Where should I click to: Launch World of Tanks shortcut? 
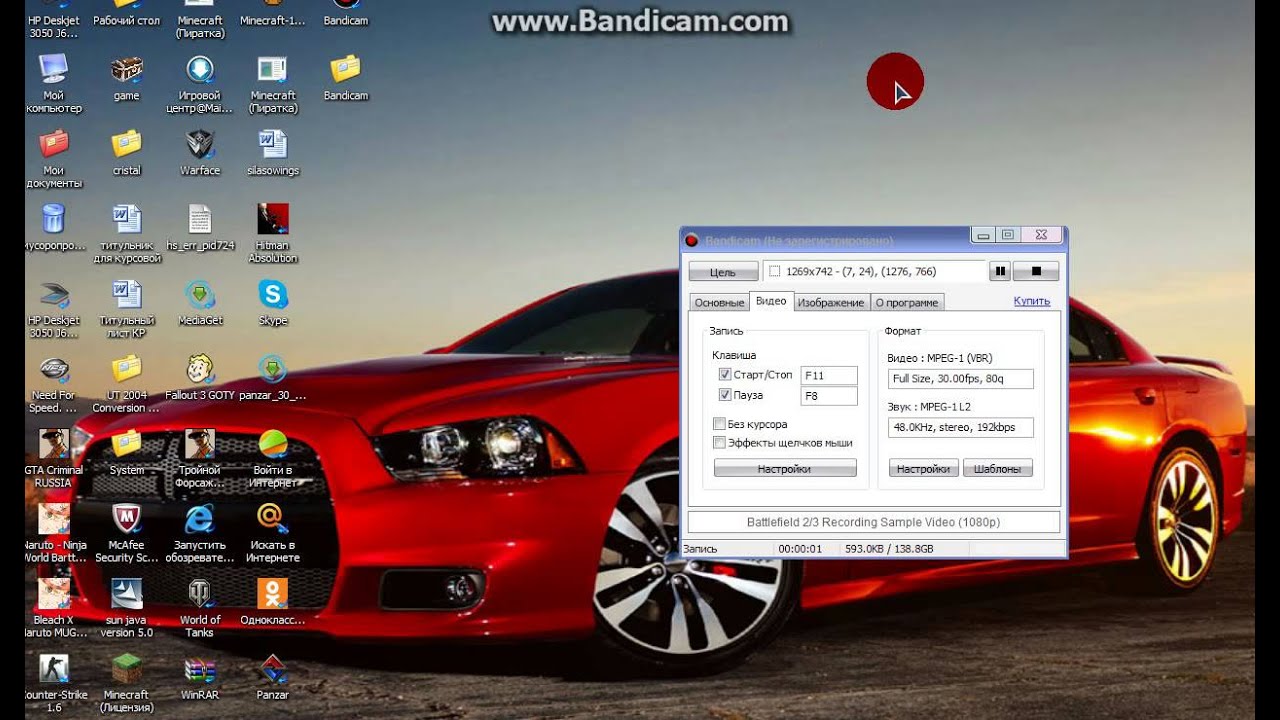(200, 608)
